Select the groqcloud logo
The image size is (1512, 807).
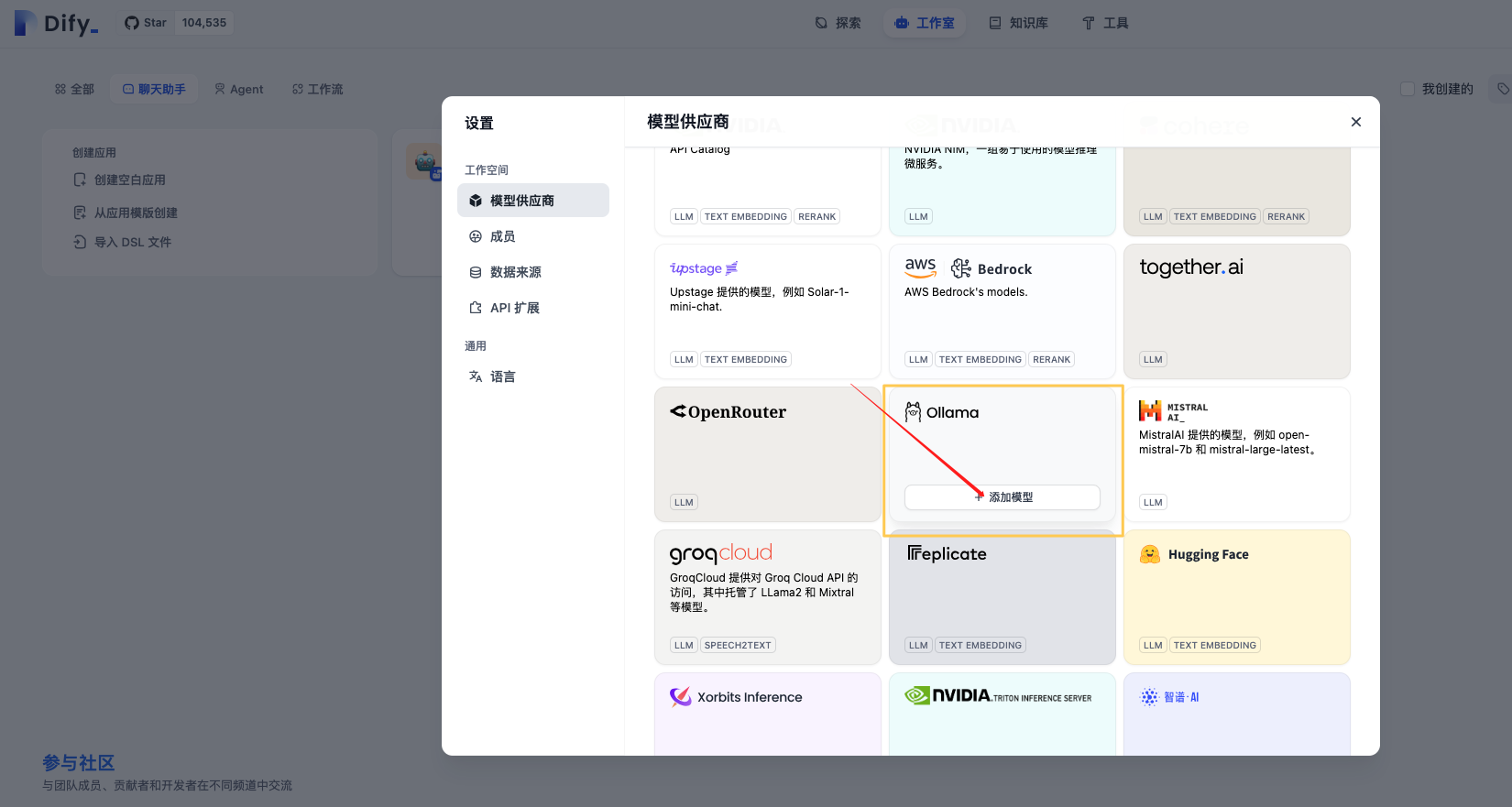pyautogui.click(x=721, y=553)
